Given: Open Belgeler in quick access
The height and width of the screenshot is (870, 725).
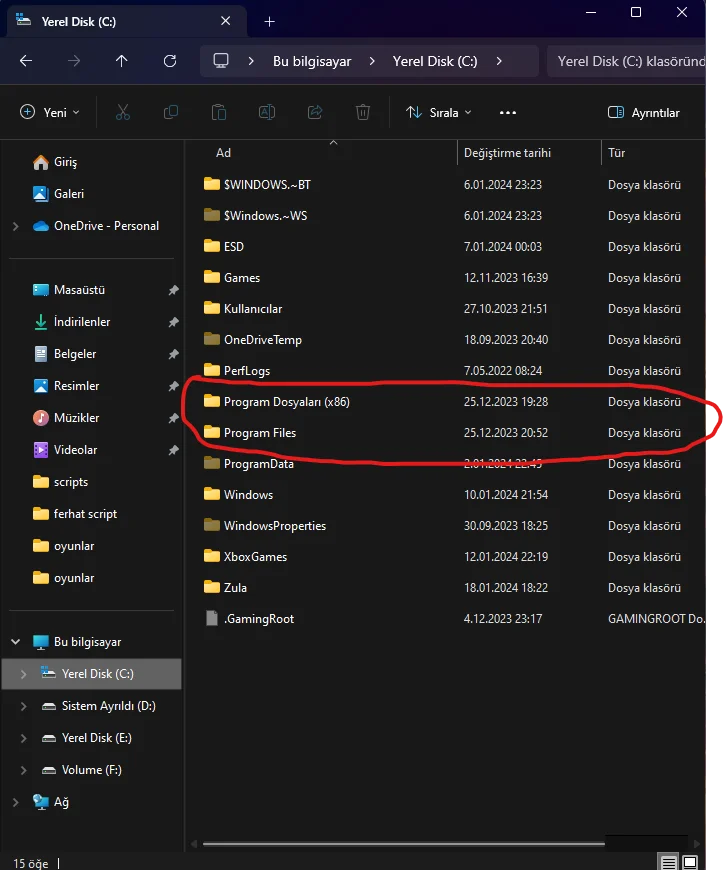Looking at the screenshot, I should (x=64, y=354).
